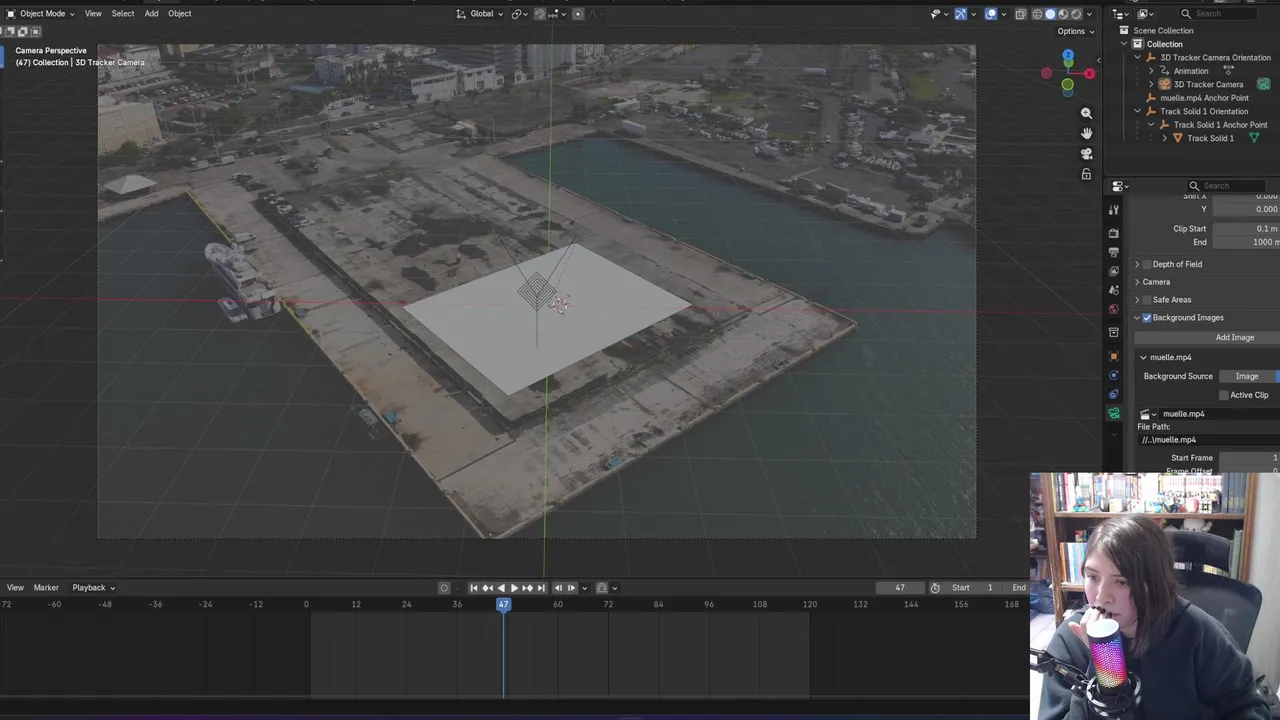Image resolution: width=1280 pixels, height=720 pixels.
Task: Toggle camera view with camera gizmo
Action: point(1086,154)
